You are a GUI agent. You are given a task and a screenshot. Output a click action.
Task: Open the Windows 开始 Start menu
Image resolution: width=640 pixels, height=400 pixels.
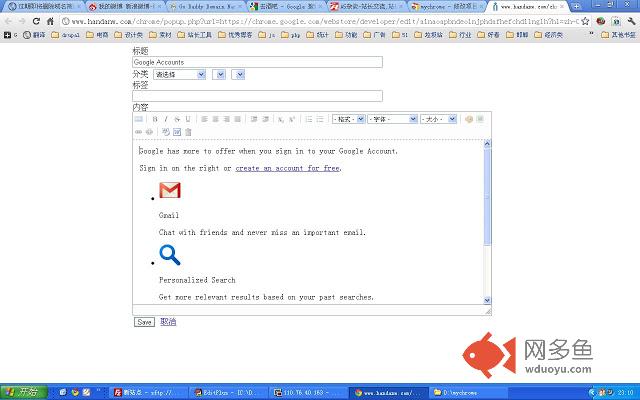(x=24, y=392)
